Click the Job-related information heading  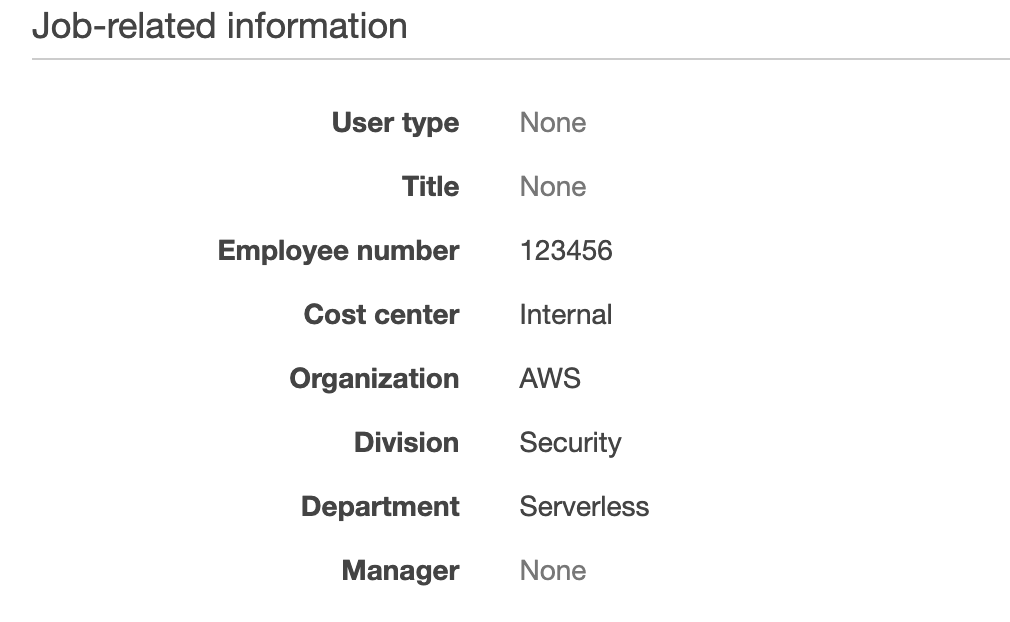220,27
